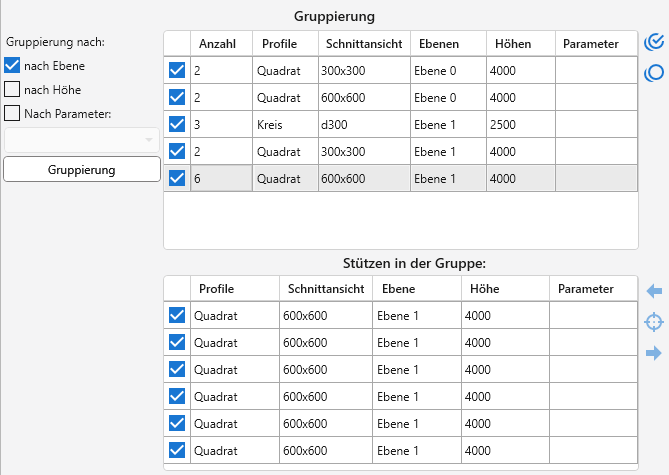Click the Schnittansicht header in the Gruppierung table
This screenshot has width=669, height=475.
click(362, 43)
